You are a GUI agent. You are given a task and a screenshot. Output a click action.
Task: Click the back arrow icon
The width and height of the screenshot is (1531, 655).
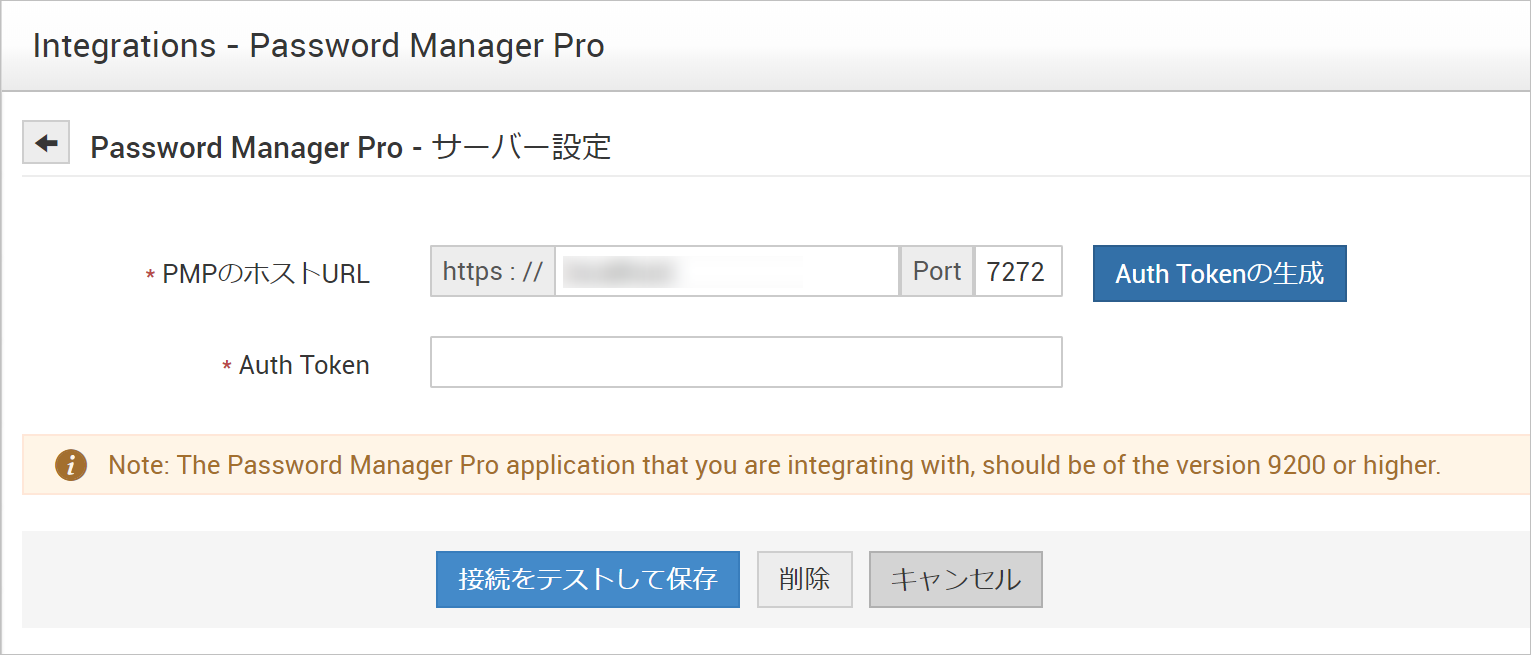46,144
